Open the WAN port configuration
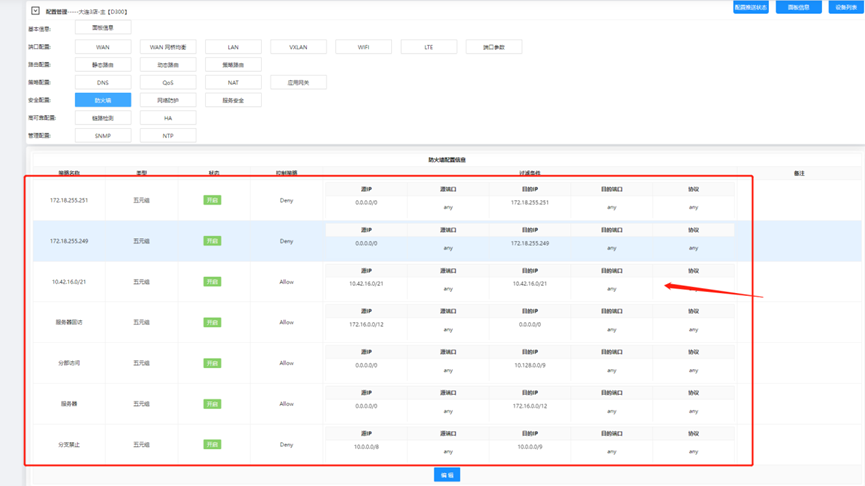Viewport: 865px width, 486px height. click(103, 47)
